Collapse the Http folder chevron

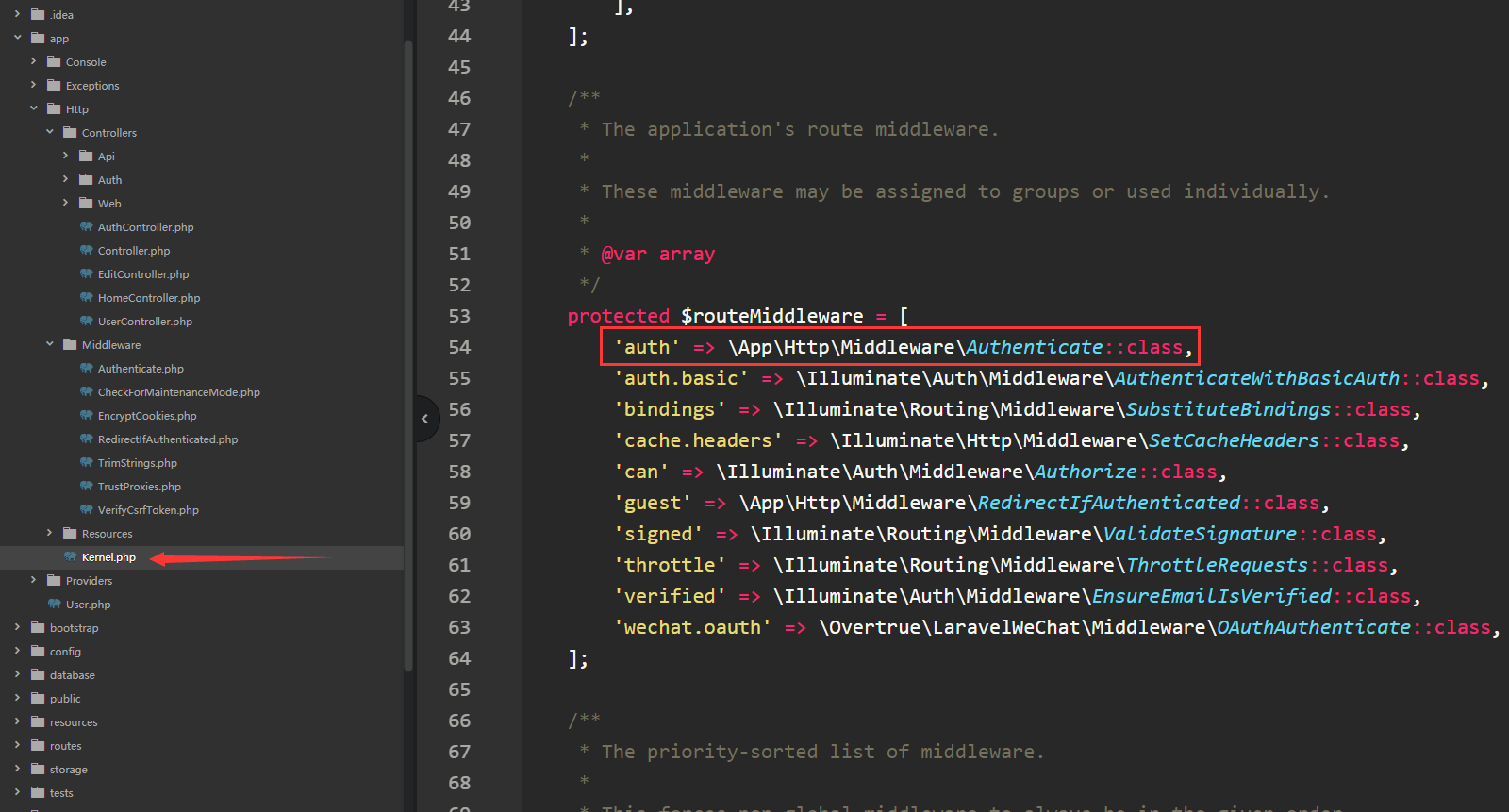tap(33, 108)
